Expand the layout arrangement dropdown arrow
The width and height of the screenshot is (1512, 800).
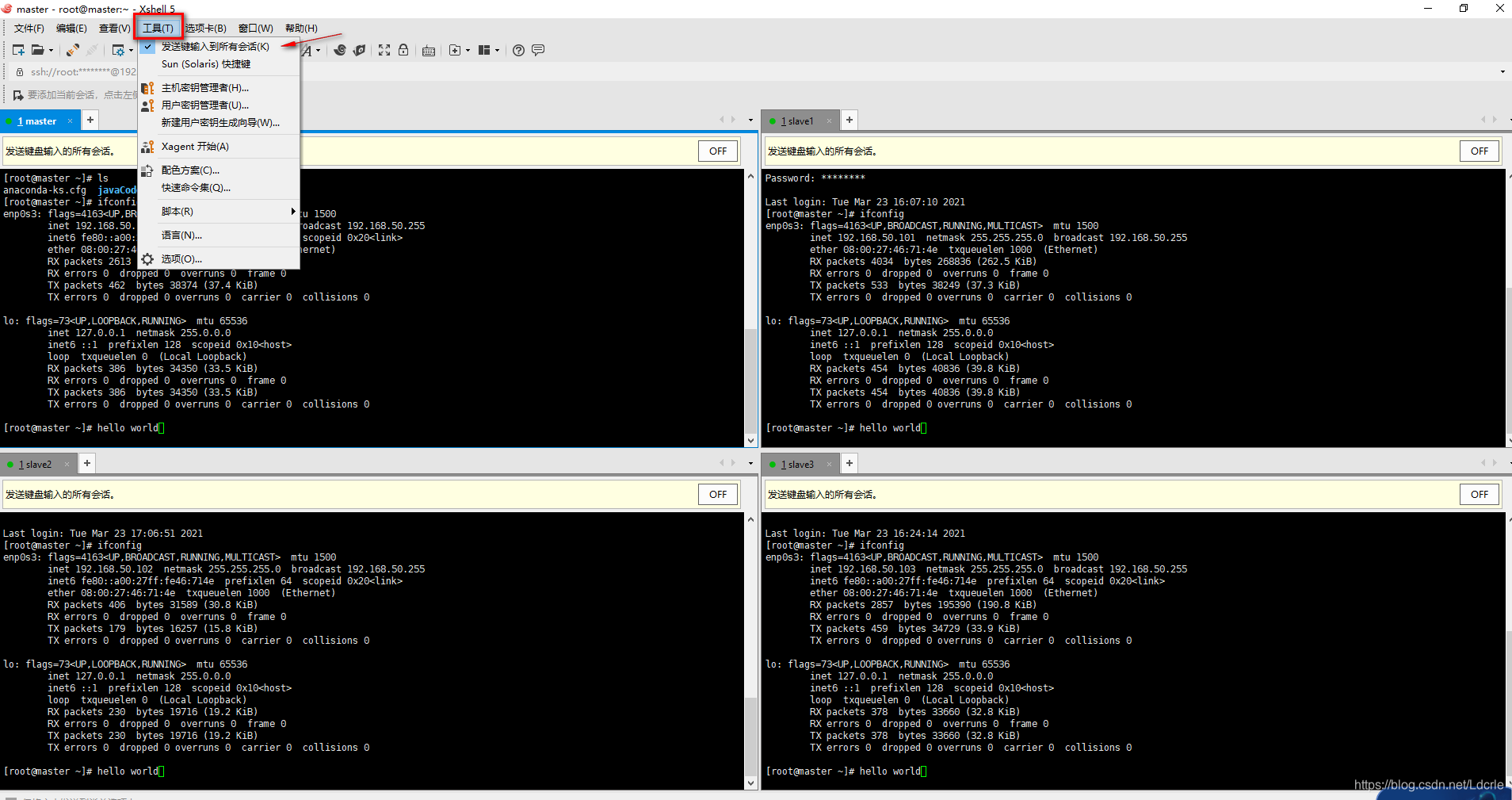click(x=497, y=51)
